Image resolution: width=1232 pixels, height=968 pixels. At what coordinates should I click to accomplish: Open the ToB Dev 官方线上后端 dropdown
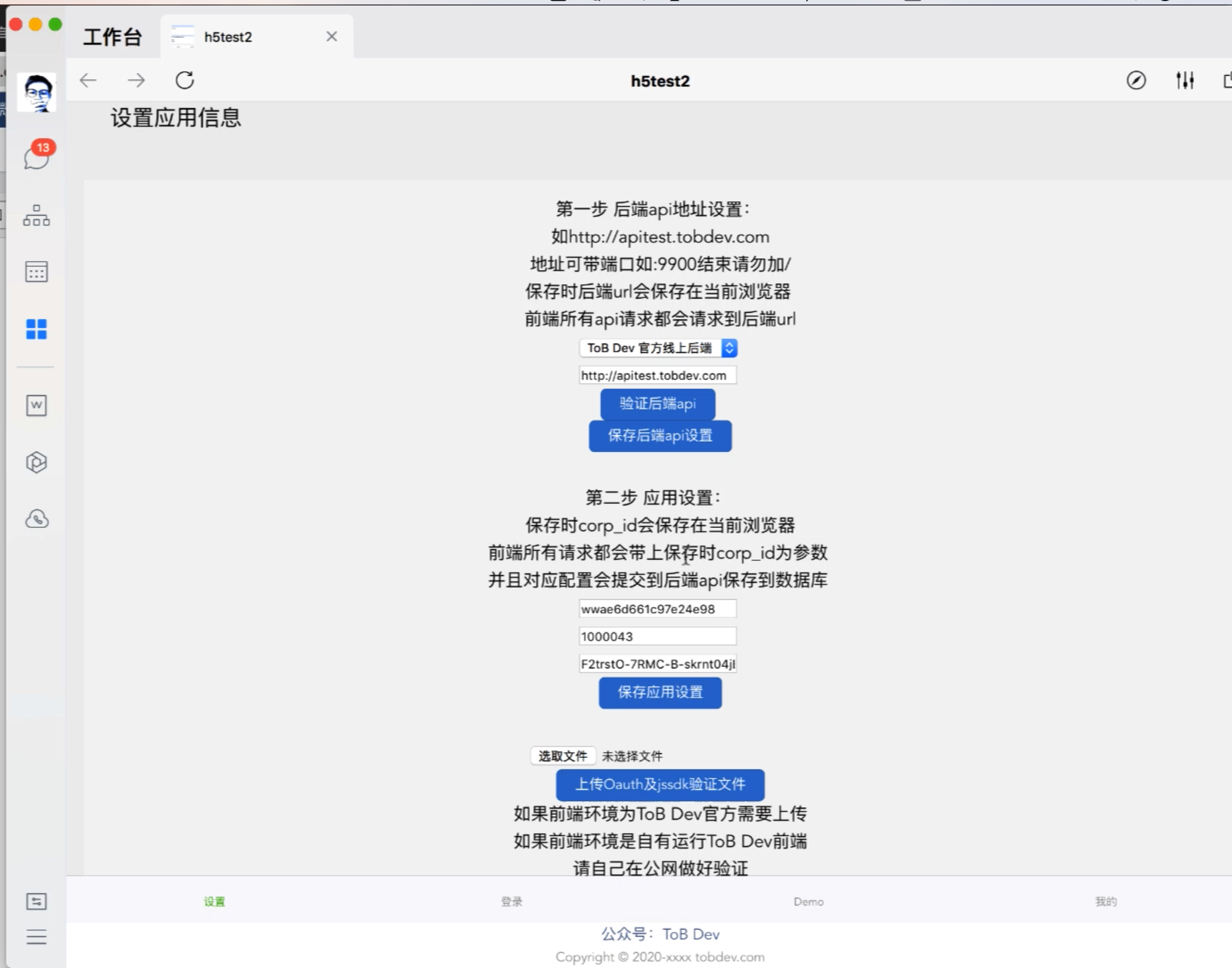pos(658,348)
